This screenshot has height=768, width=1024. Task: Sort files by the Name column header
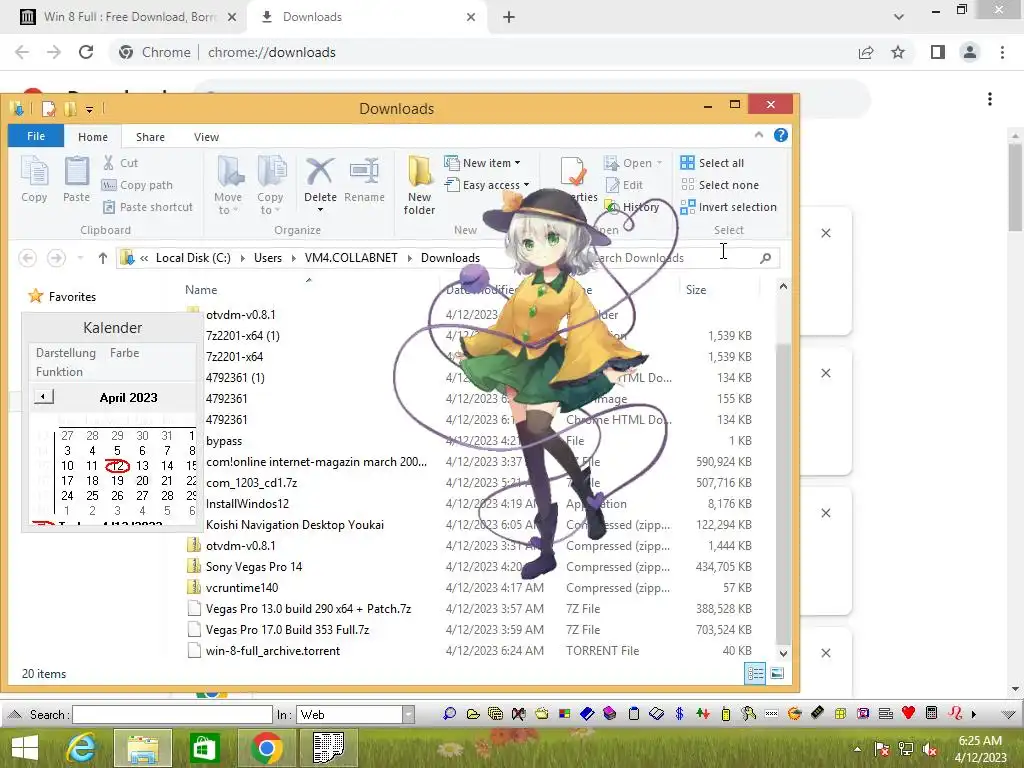[200, 290]
